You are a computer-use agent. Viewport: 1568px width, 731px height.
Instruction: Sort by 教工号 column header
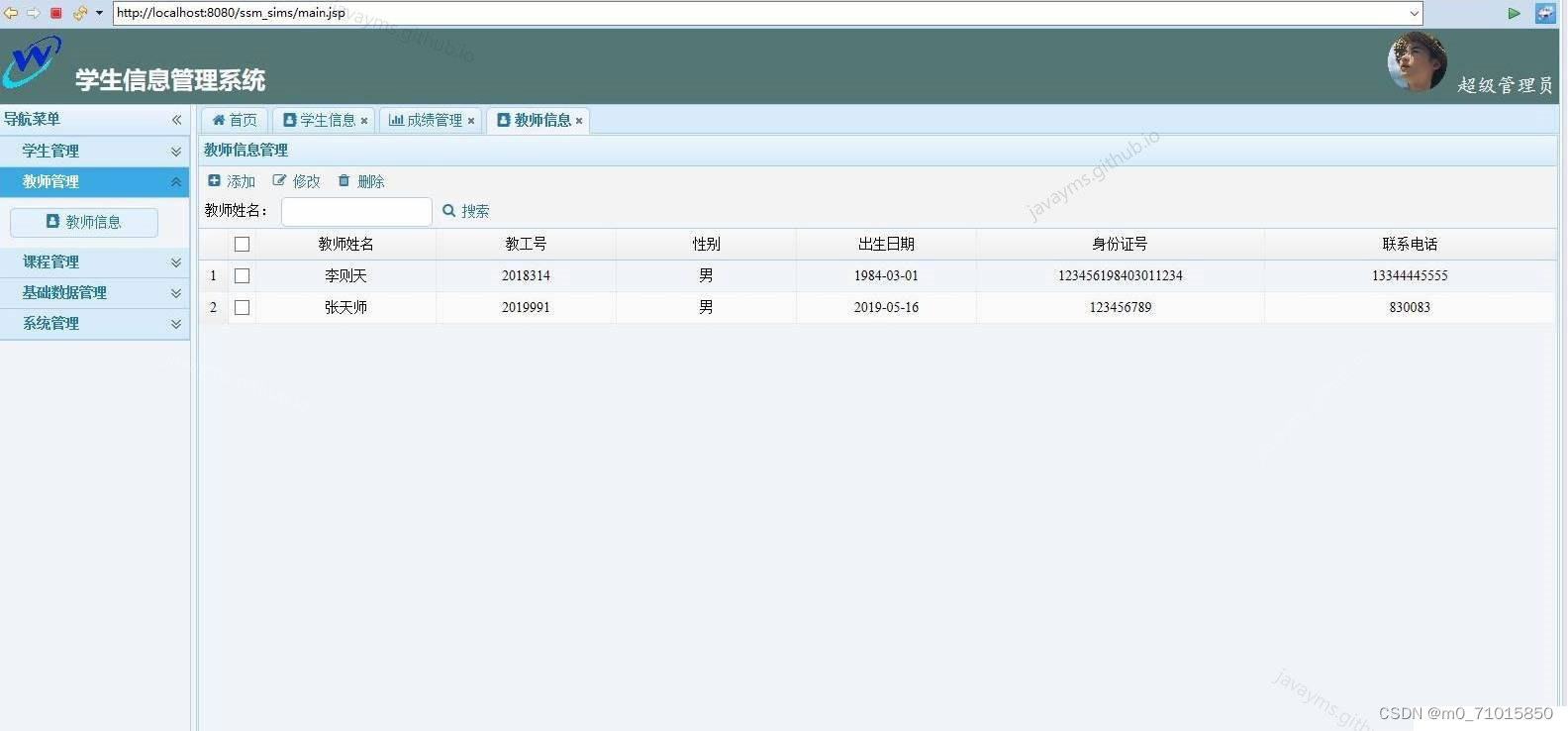pyautogui.click(x=526, y=244)
